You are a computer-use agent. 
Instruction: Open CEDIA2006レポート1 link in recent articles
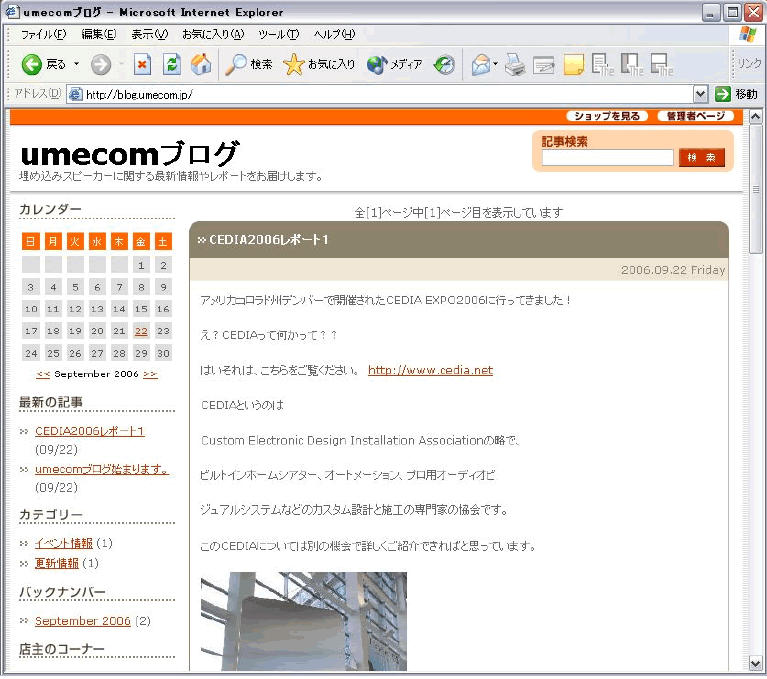90,431
